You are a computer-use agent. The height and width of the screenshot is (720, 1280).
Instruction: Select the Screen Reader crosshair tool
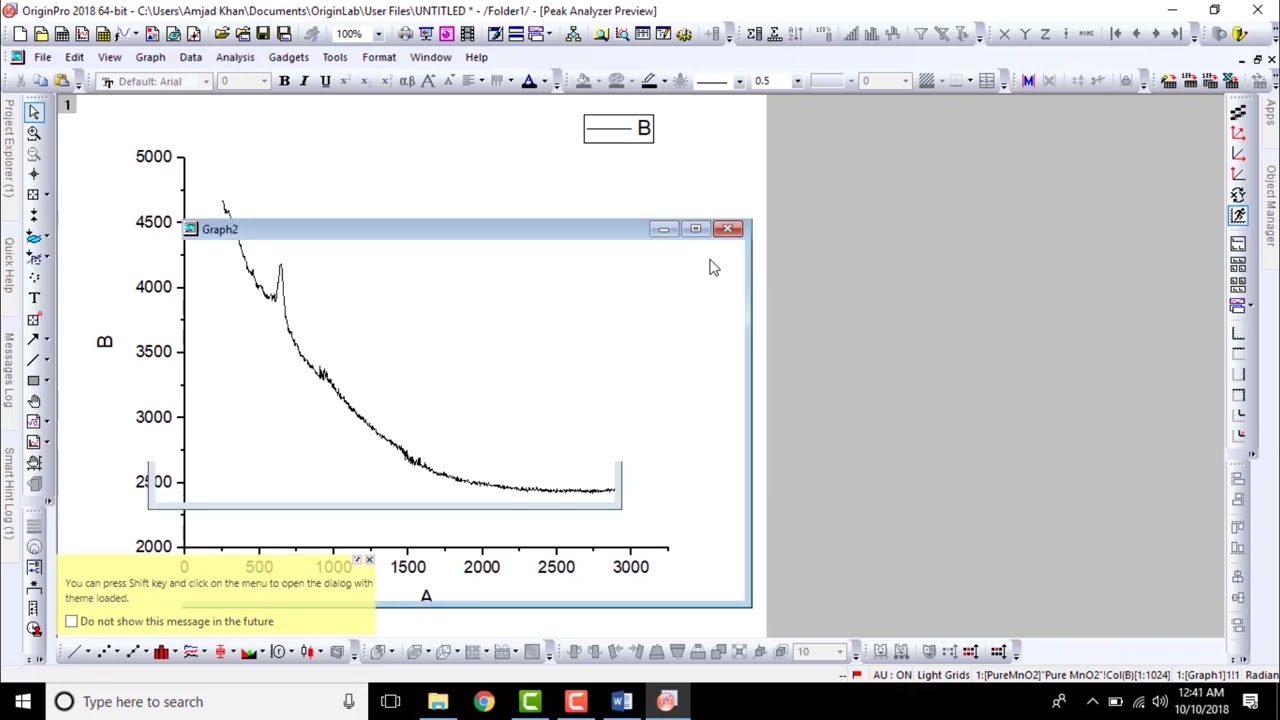coord(34,174)
